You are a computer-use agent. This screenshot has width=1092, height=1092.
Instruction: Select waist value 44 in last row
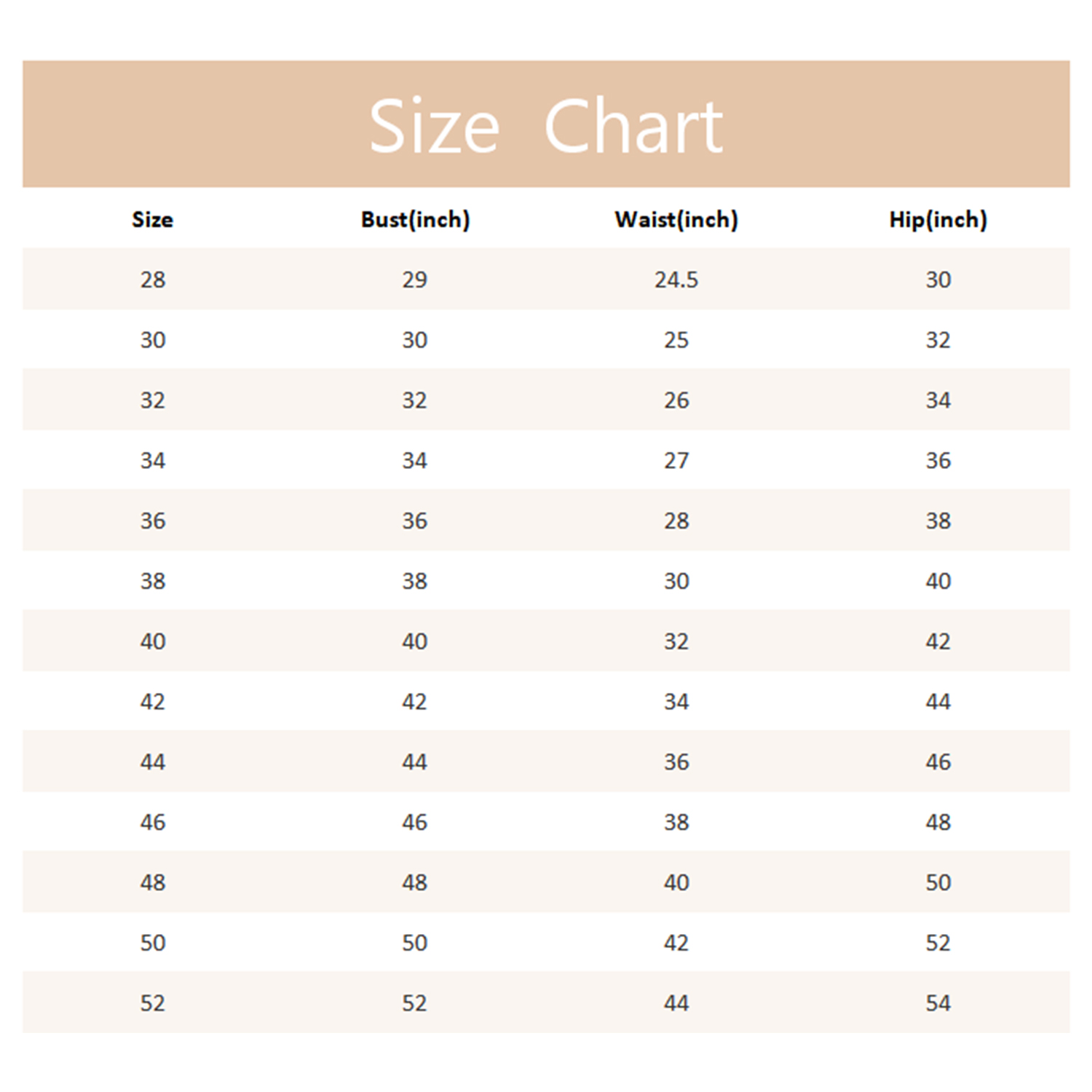click(x=676, y=1003)
